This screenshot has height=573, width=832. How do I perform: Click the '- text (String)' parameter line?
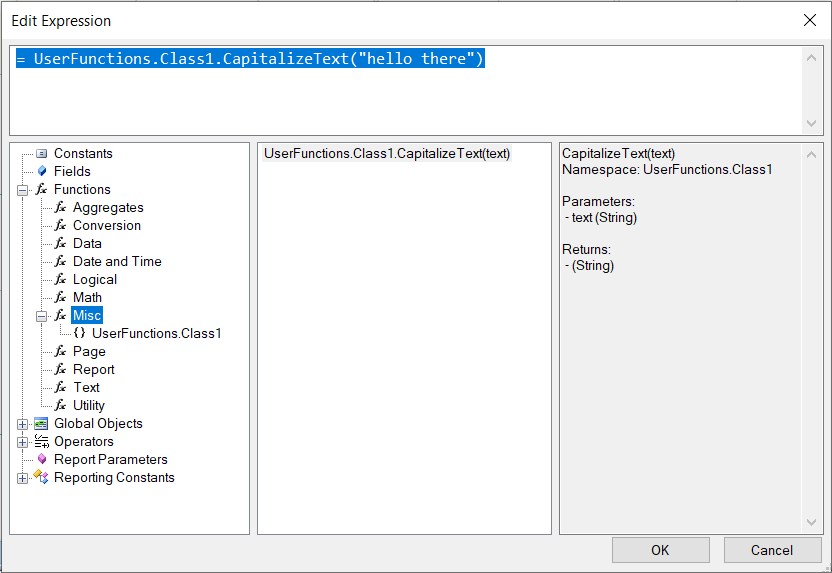(x=601, y=218)
